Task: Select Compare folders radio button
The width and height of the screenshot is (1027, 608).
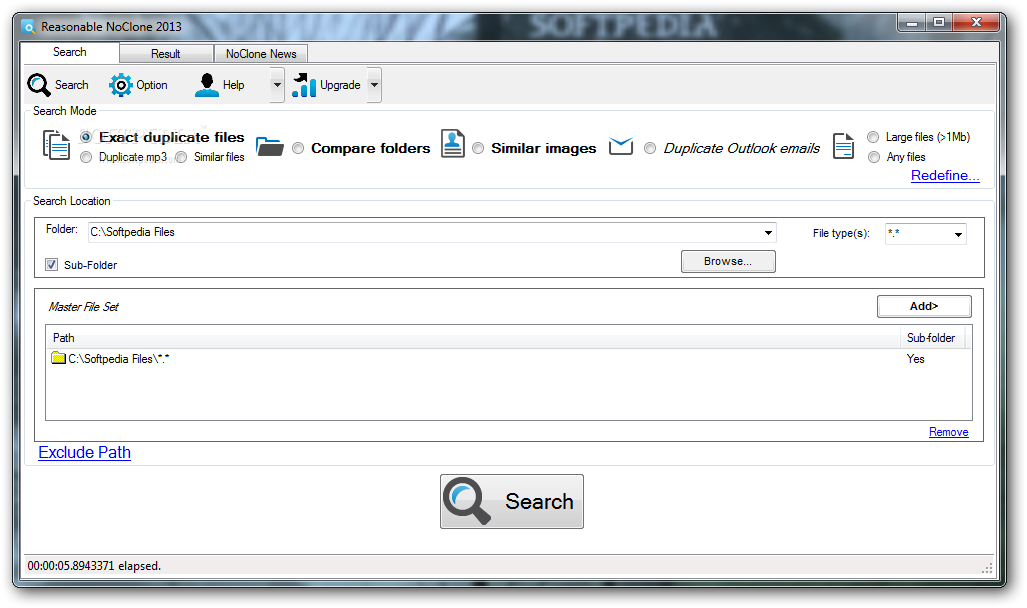Action: pos(298,148)
